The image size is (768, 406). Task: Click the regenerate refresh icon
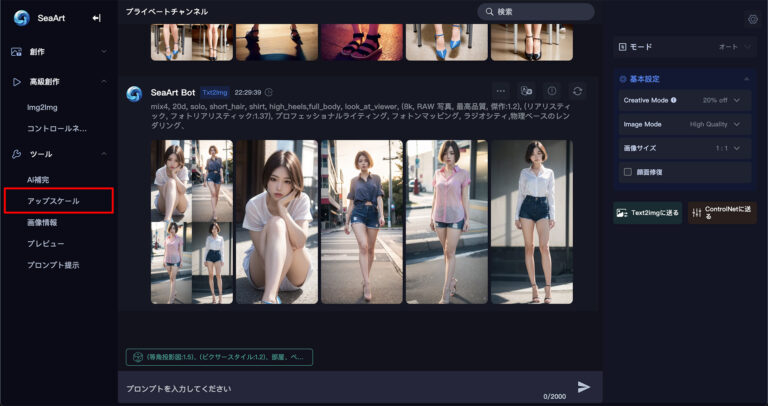[x=578, y=91]
